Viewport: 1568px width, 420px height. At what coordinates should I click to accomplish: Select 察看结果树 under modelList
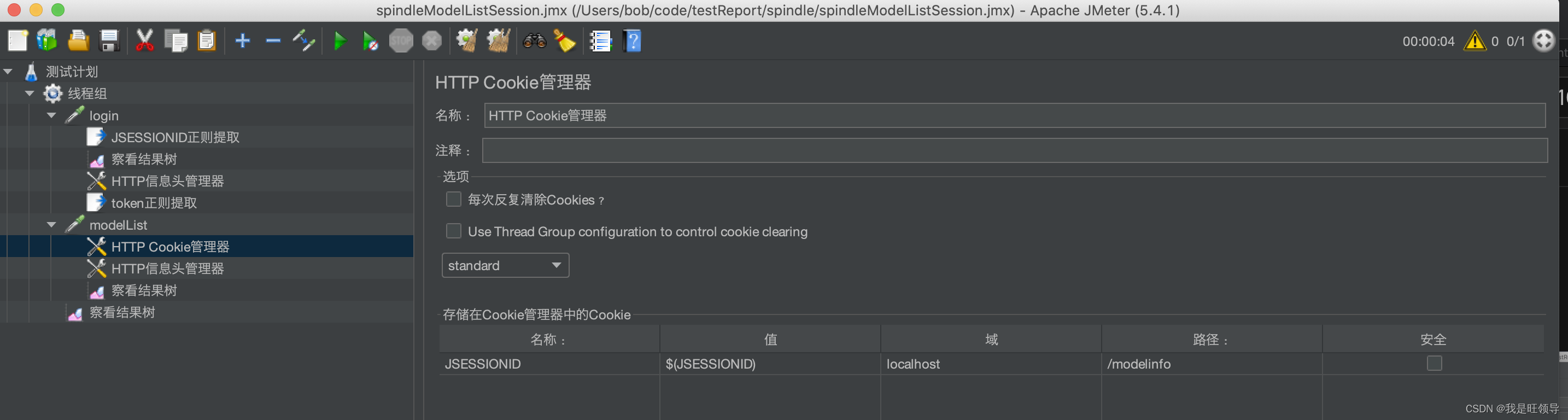144,290
